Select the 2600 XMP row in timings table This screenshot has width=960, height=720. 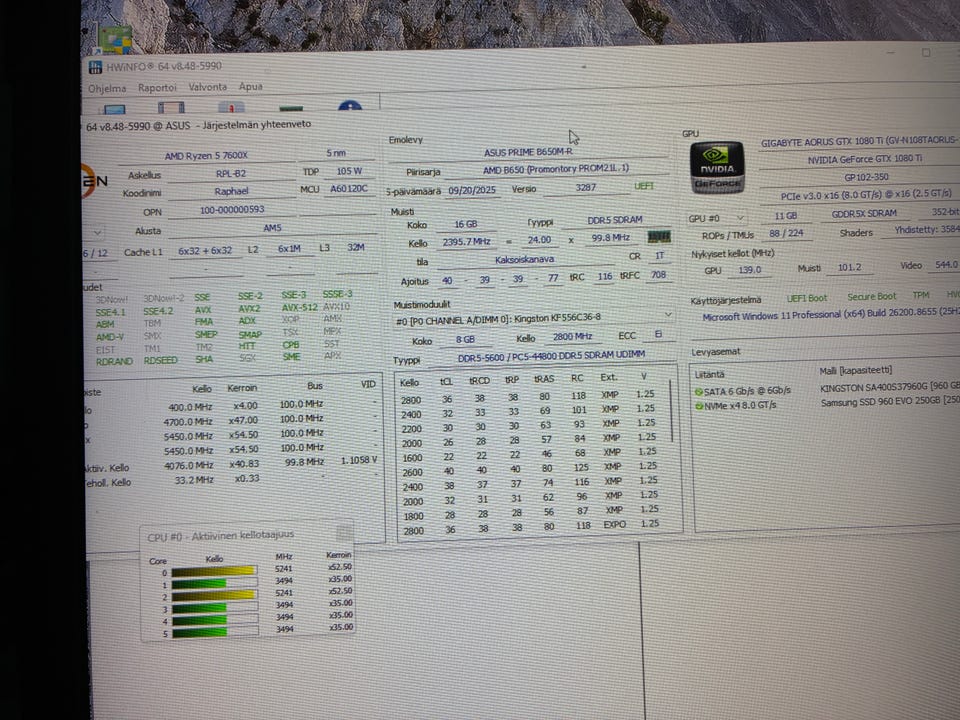point(529,470)
